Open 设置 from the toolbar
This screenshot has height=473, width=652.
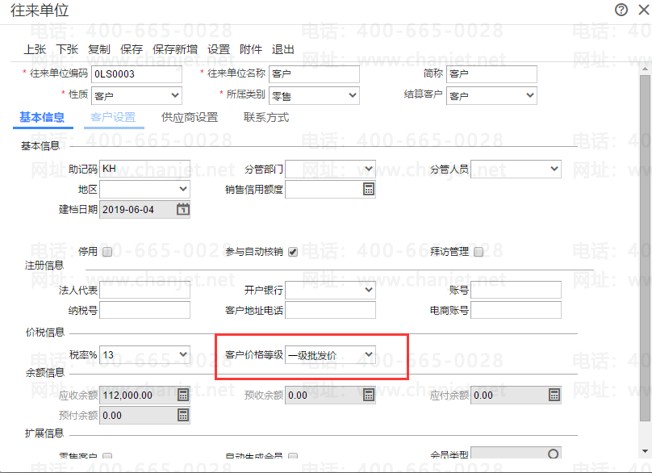tap(219, 49)
